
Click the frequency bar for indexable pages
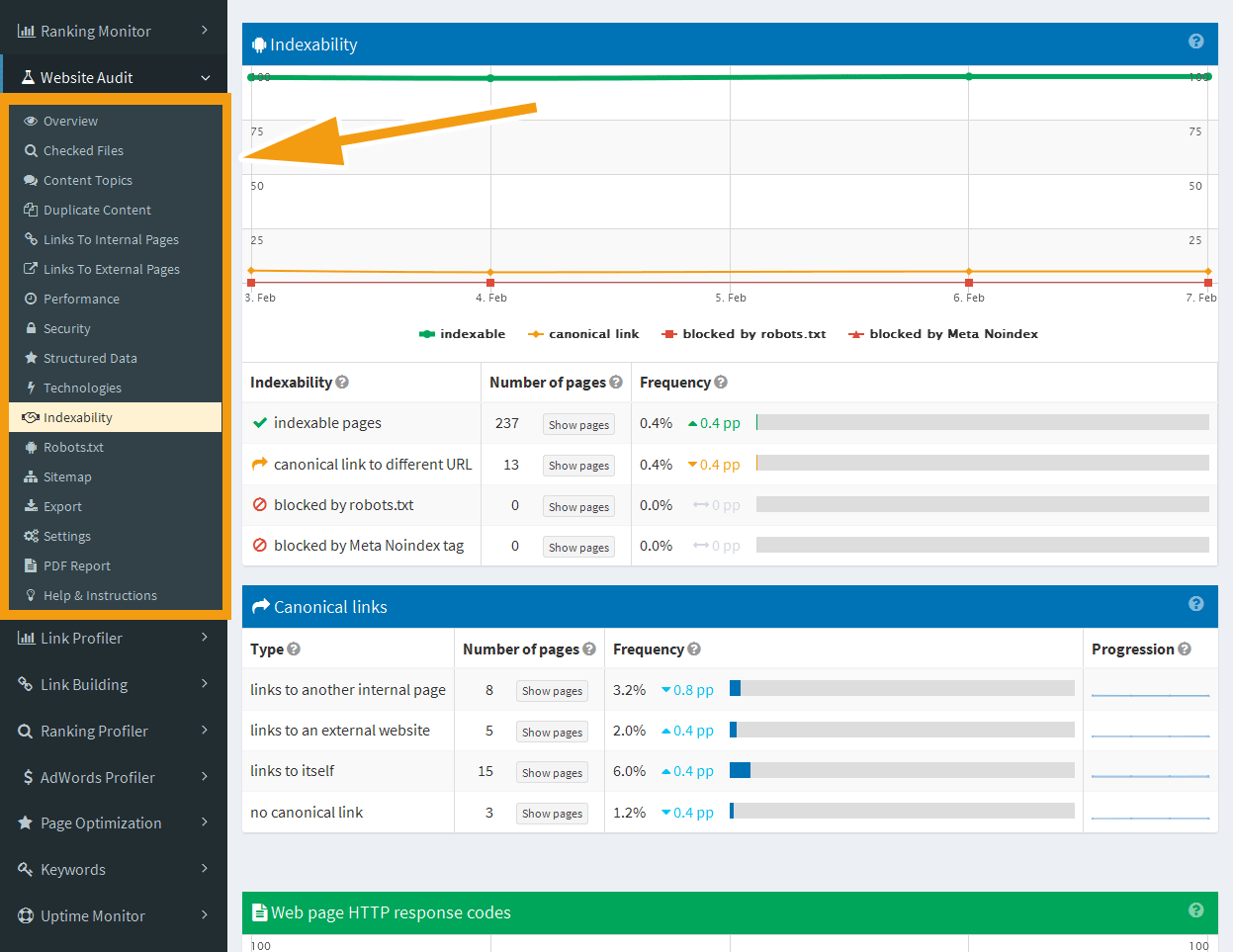click(x=981, y=422)
